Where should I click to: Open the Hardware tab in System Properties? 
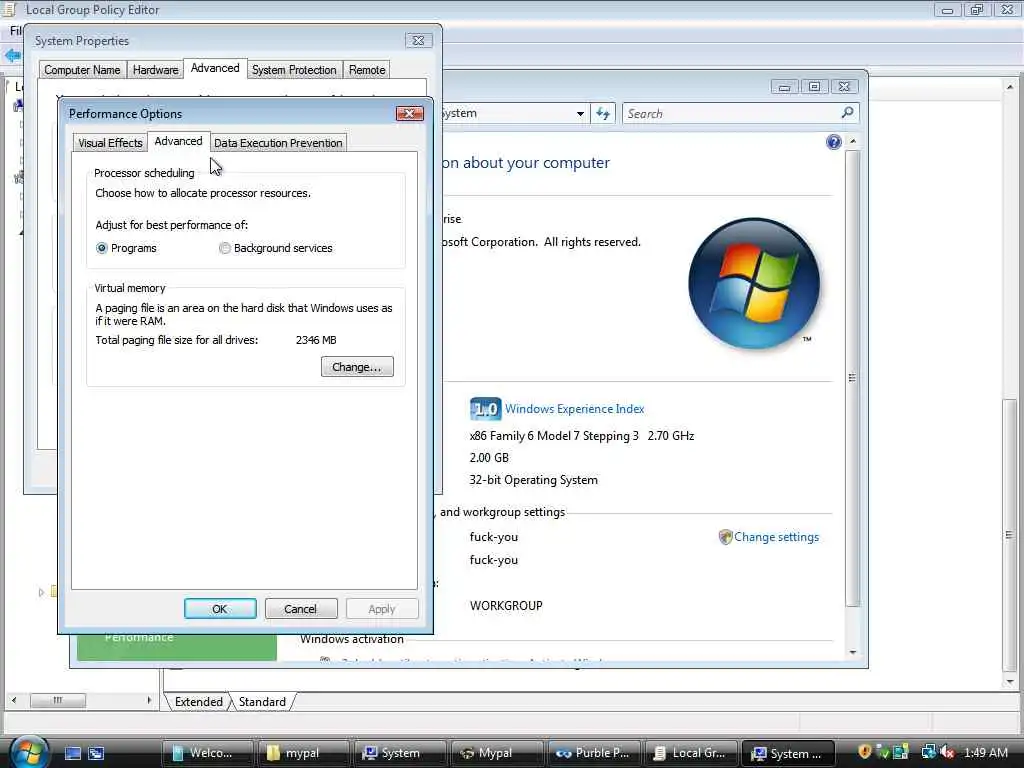155,70
